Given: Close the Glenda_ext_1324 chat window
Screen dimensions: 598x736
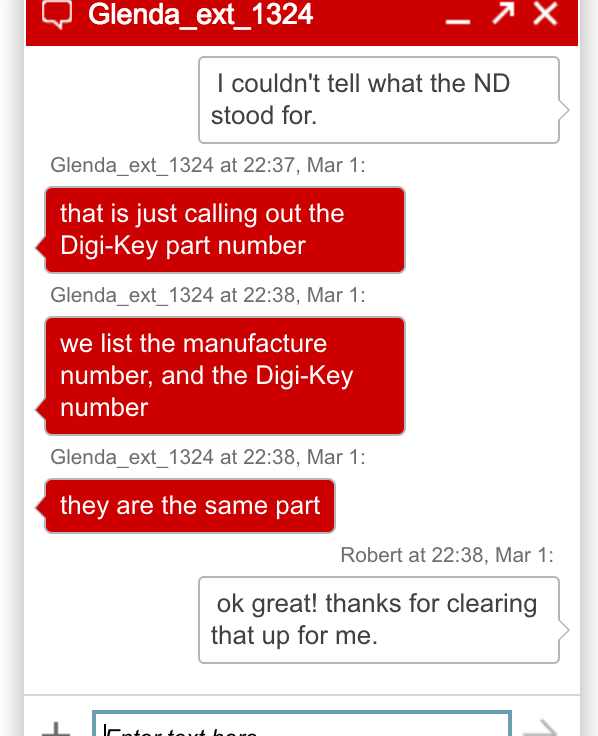Looking at the screenshot, I should [545, 13].
